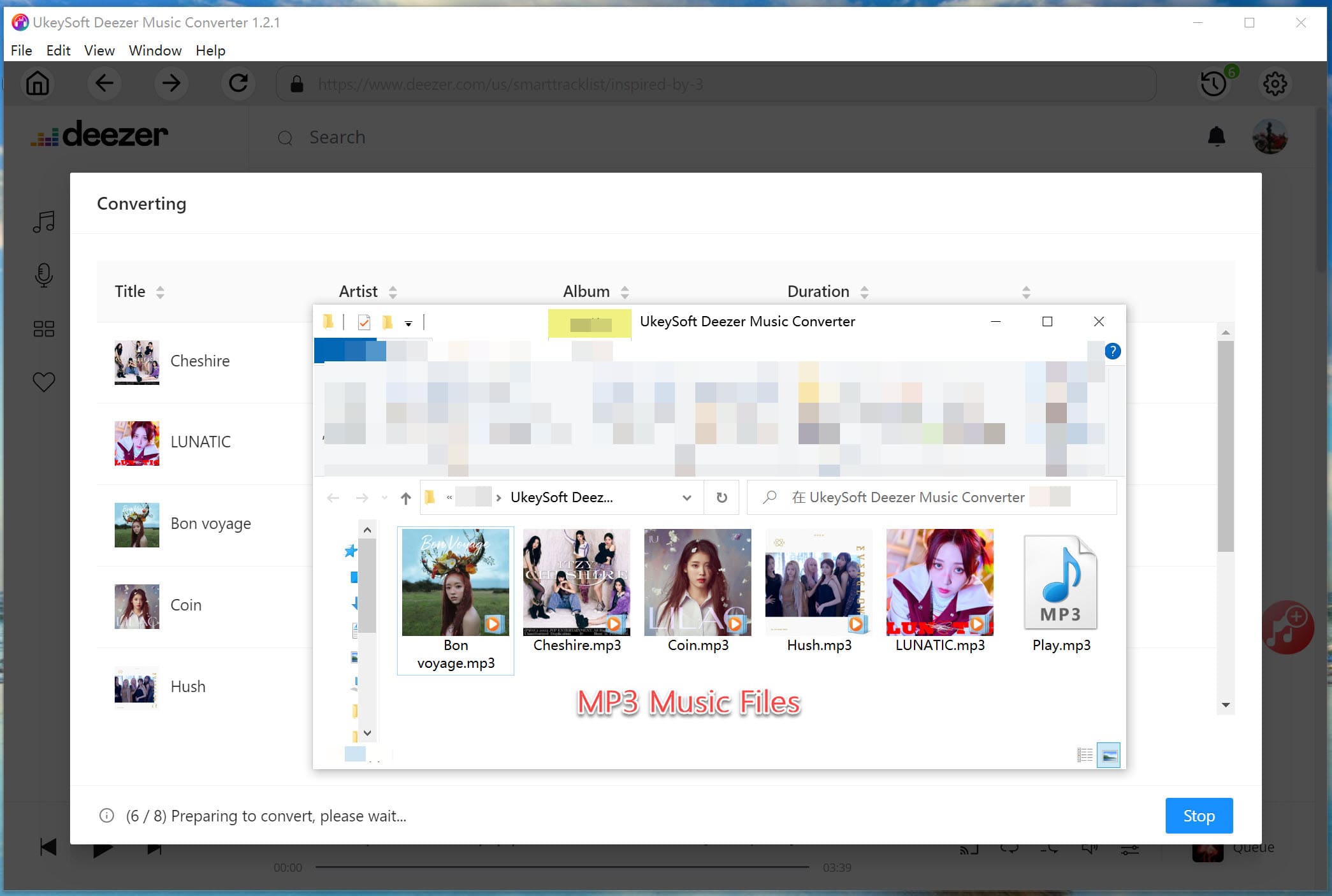
Task: Select LUNATIC.mp3 file
Action: 940,591
